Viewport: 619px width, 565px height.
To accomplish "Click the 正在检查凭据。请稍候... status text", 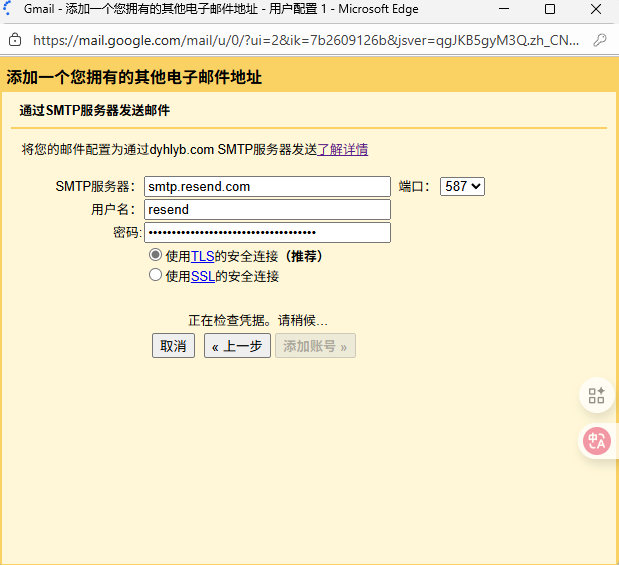I will click(x=258, y=320).
